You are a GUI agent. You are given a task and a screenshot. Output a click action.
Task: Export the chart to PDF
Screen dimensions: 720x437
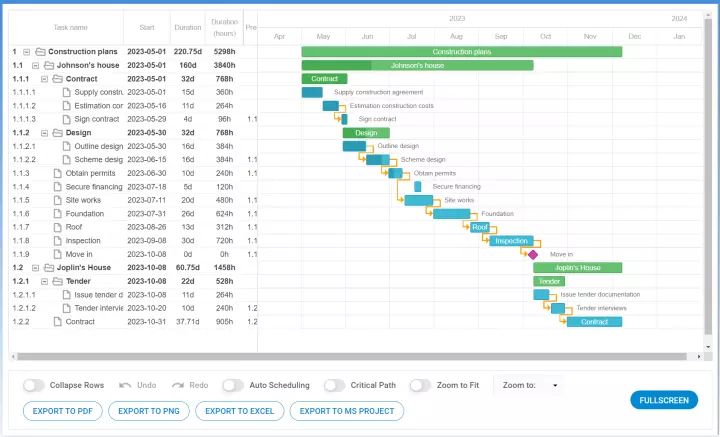[x=62, y=411]
